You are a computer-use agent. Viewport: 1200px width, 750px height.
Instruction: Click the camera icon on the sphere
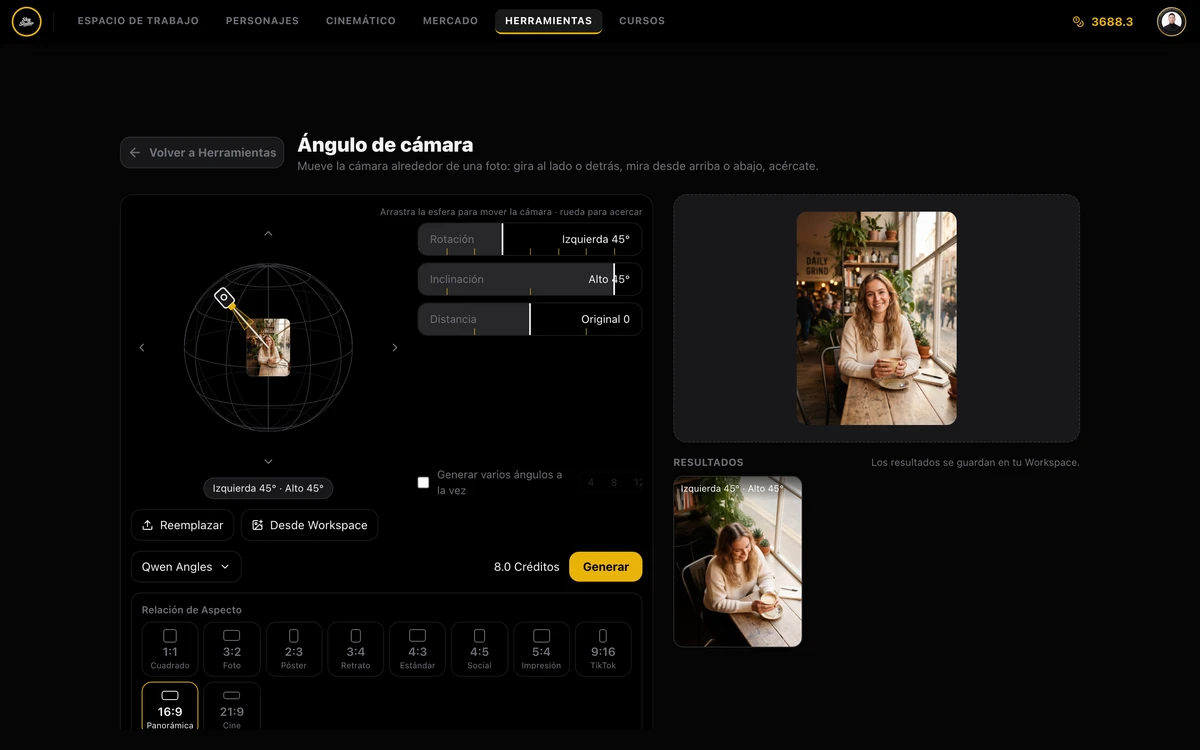(x=224, y=297)
